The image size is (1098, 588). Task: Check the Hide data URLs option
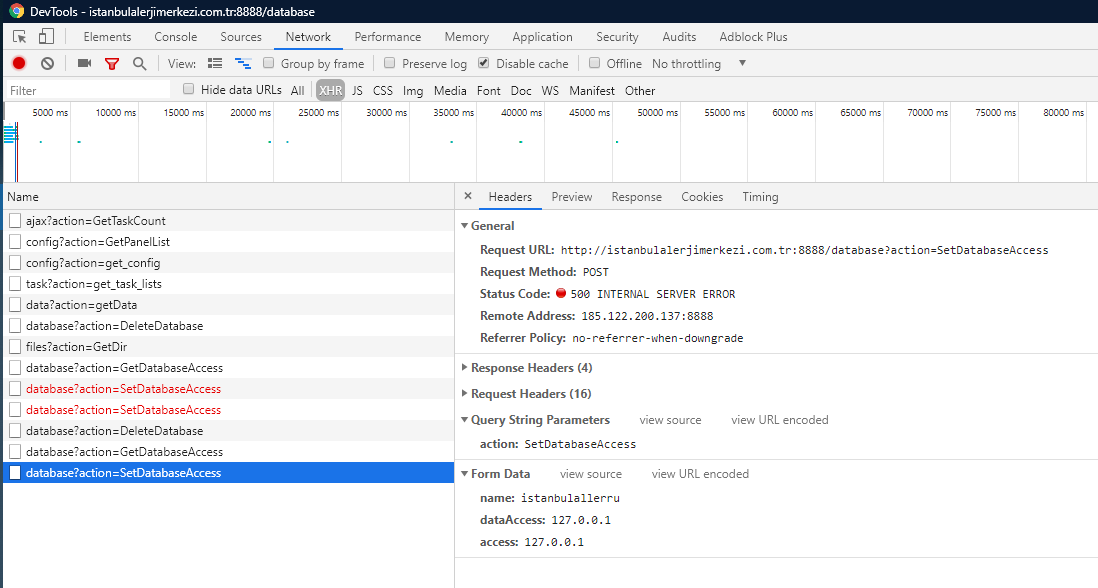coord(188,89)
